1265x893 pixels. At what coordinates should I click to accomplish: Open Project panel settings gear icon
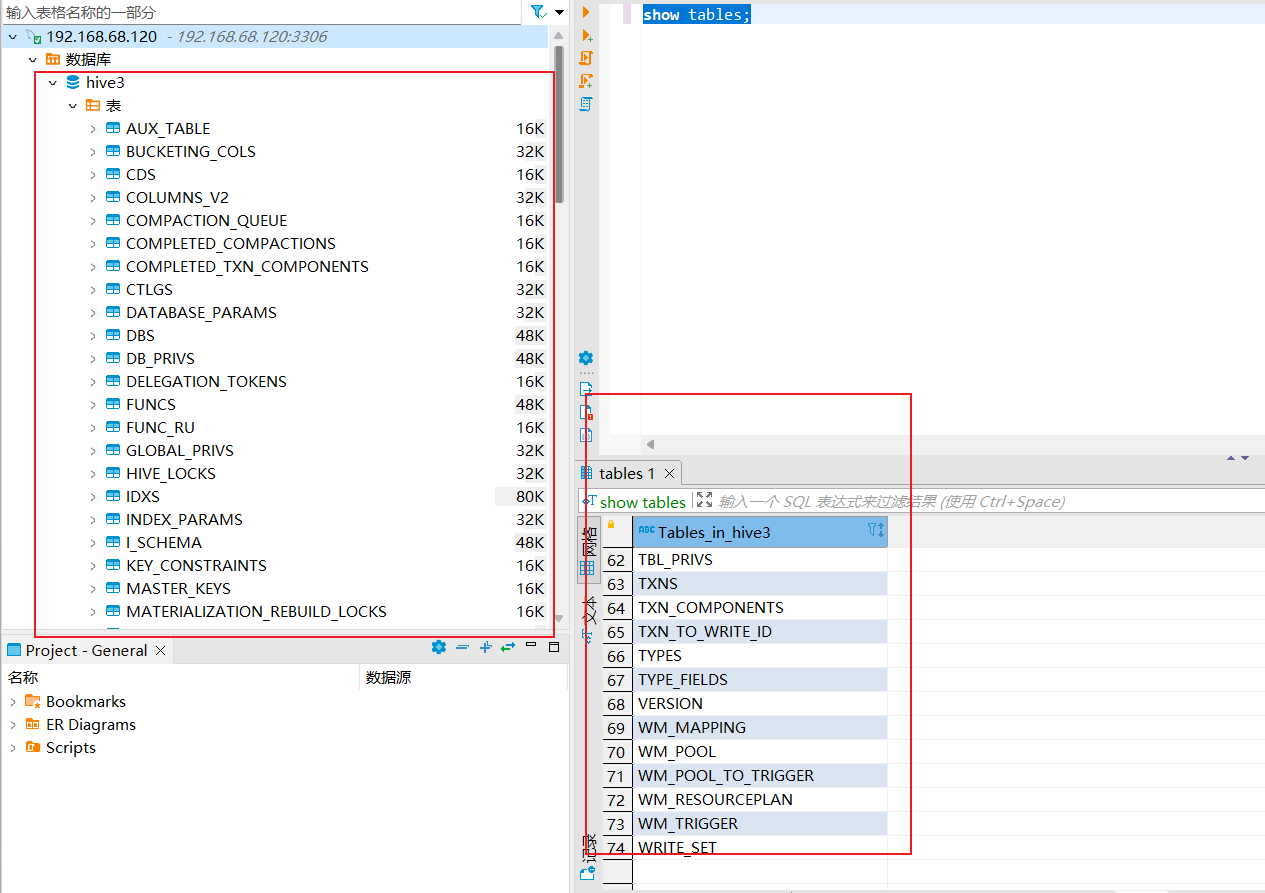point(438,647)
